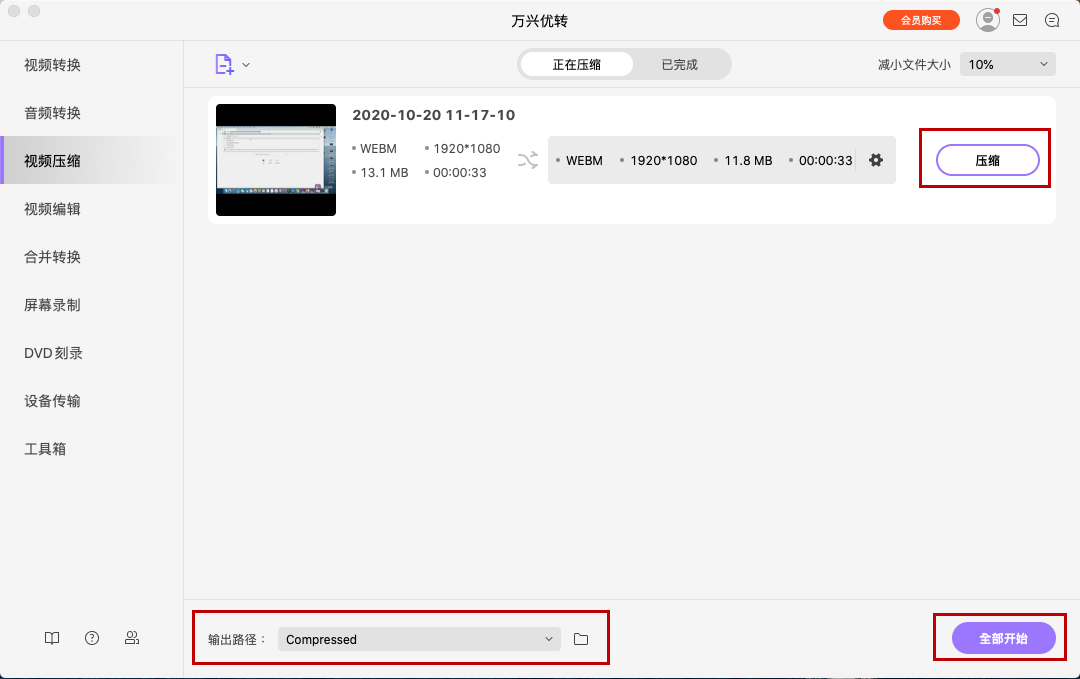Select the 正在压缩 tab
Image resolution: width=1080 pixels, height=679 pixels.
(576, 63)
